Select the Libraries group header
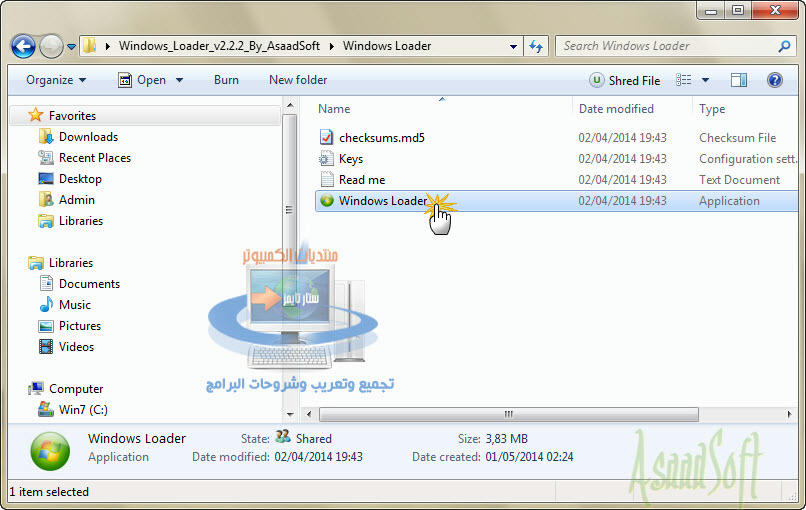 70,263
